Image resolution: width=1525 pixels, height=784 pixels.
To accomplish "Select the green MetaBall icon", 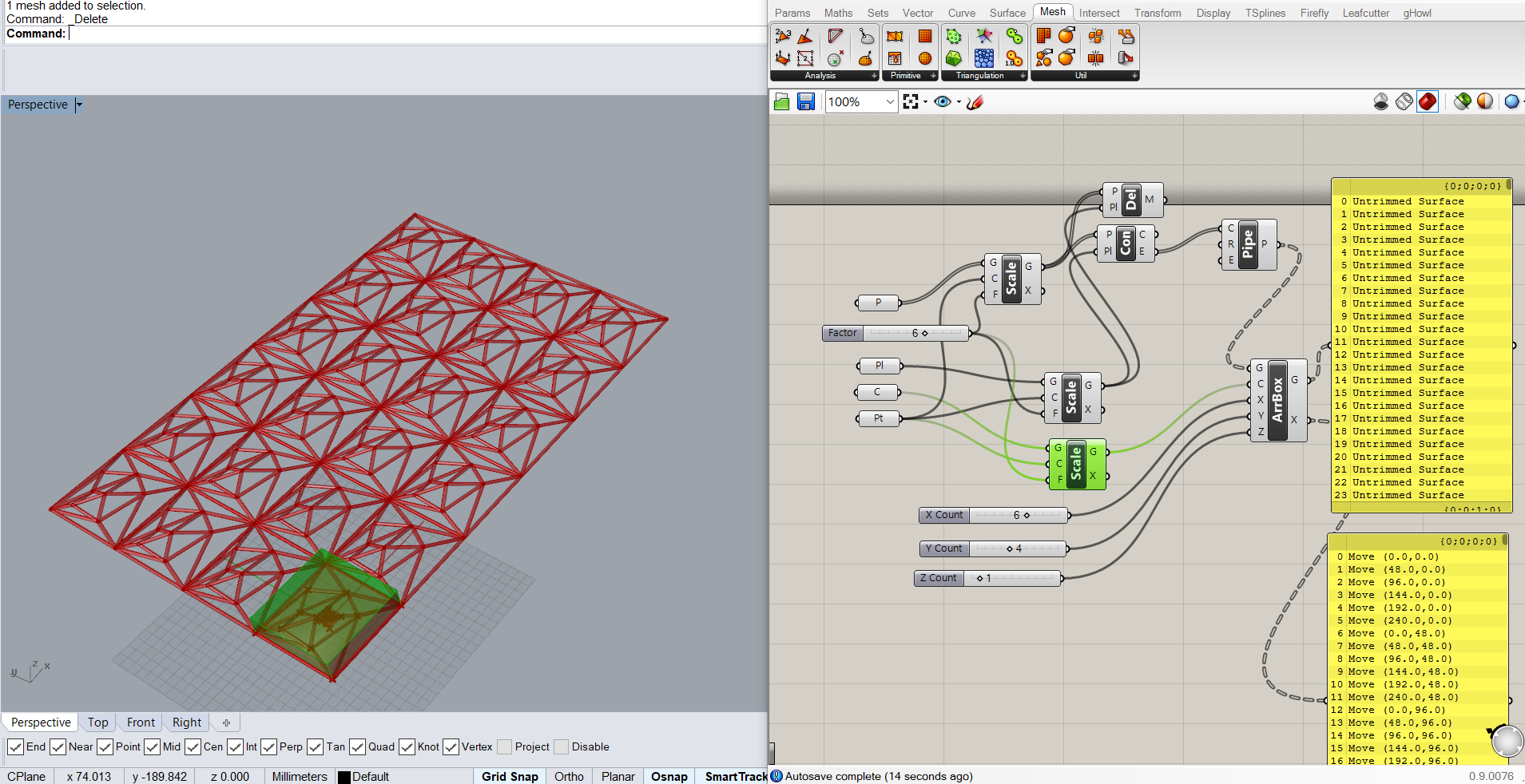I will (x=1015, y=36).
